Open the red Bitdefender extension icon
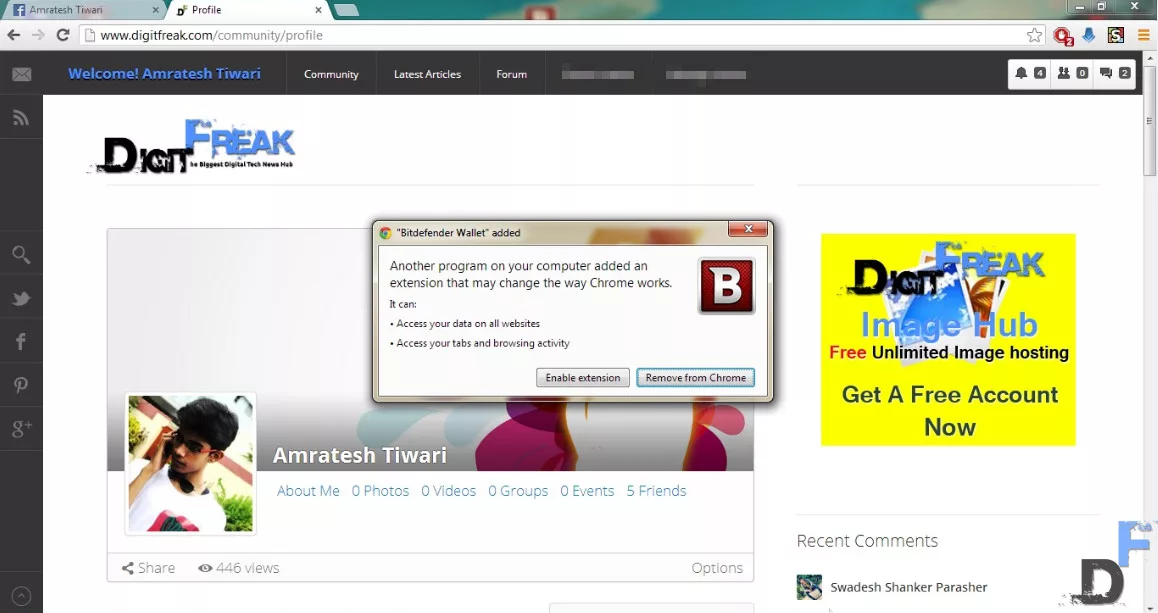 click(x=1063, y=35)
